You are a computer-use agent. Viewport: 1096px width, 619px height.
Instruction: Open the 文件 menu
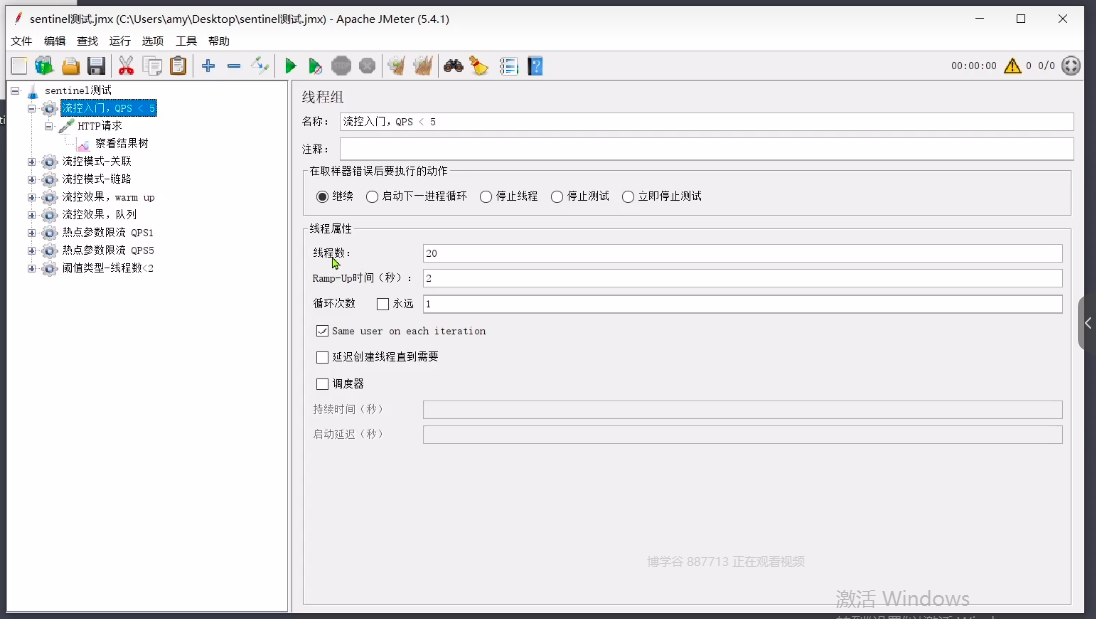pyautogui.click(x=22, y=41)
